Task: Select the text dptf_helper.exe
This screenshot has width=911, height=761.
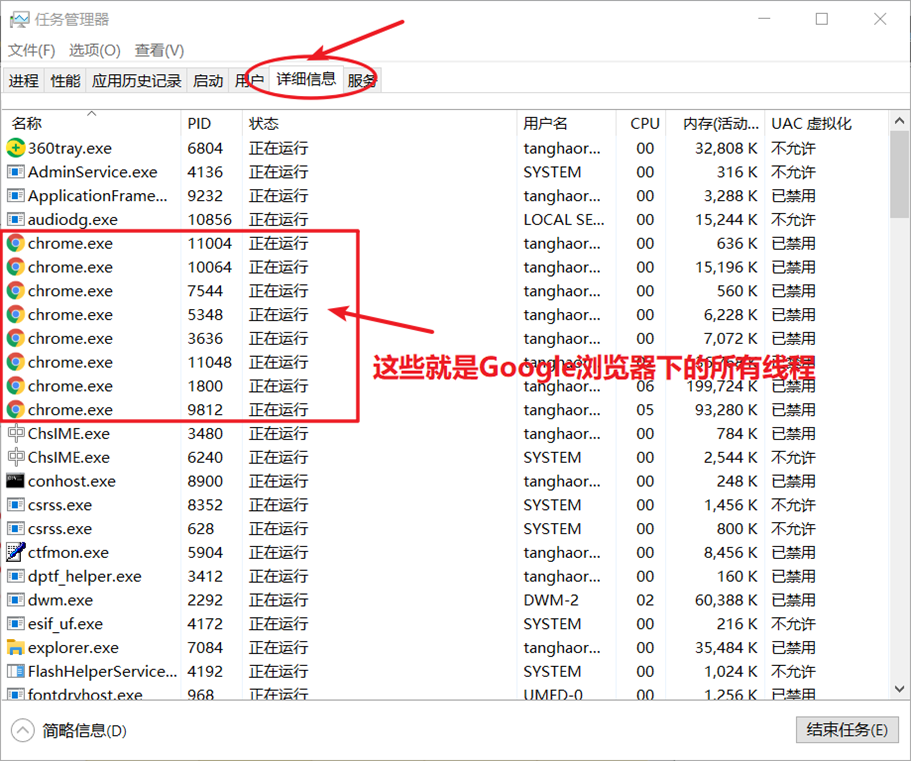Action: pyautogui.click(x=85, y=576)
